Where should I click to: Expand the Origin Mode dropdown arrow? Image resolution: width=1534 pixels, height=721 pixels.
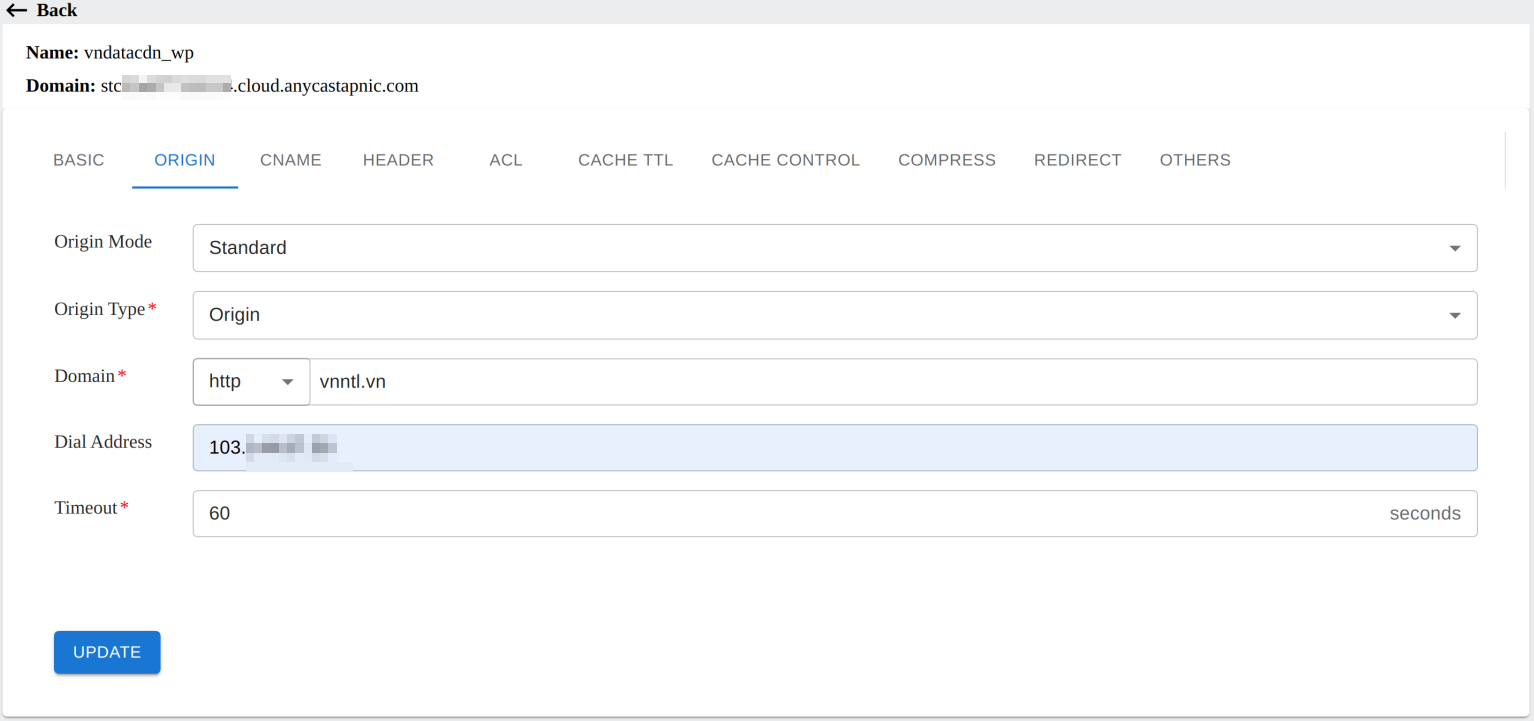(x=1454, y=248)
